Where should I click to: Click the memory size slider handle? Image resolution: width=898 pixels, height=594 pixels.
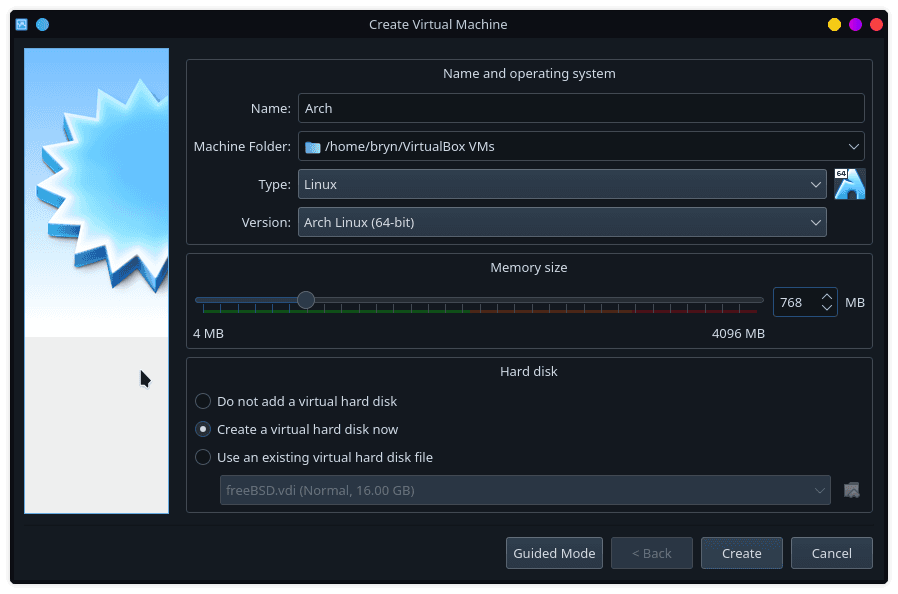coord(306,300)
